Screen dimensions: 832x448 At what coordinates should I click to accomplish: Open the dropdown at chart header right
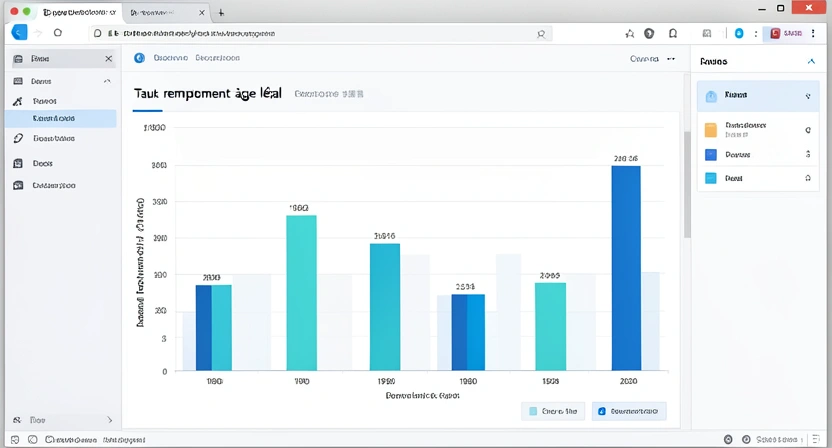[x=670, y=59]
